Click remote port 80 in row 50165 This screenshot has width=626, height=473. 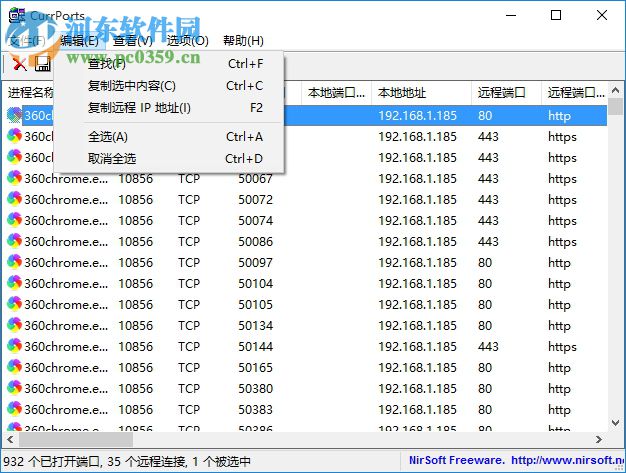(485, 368)
